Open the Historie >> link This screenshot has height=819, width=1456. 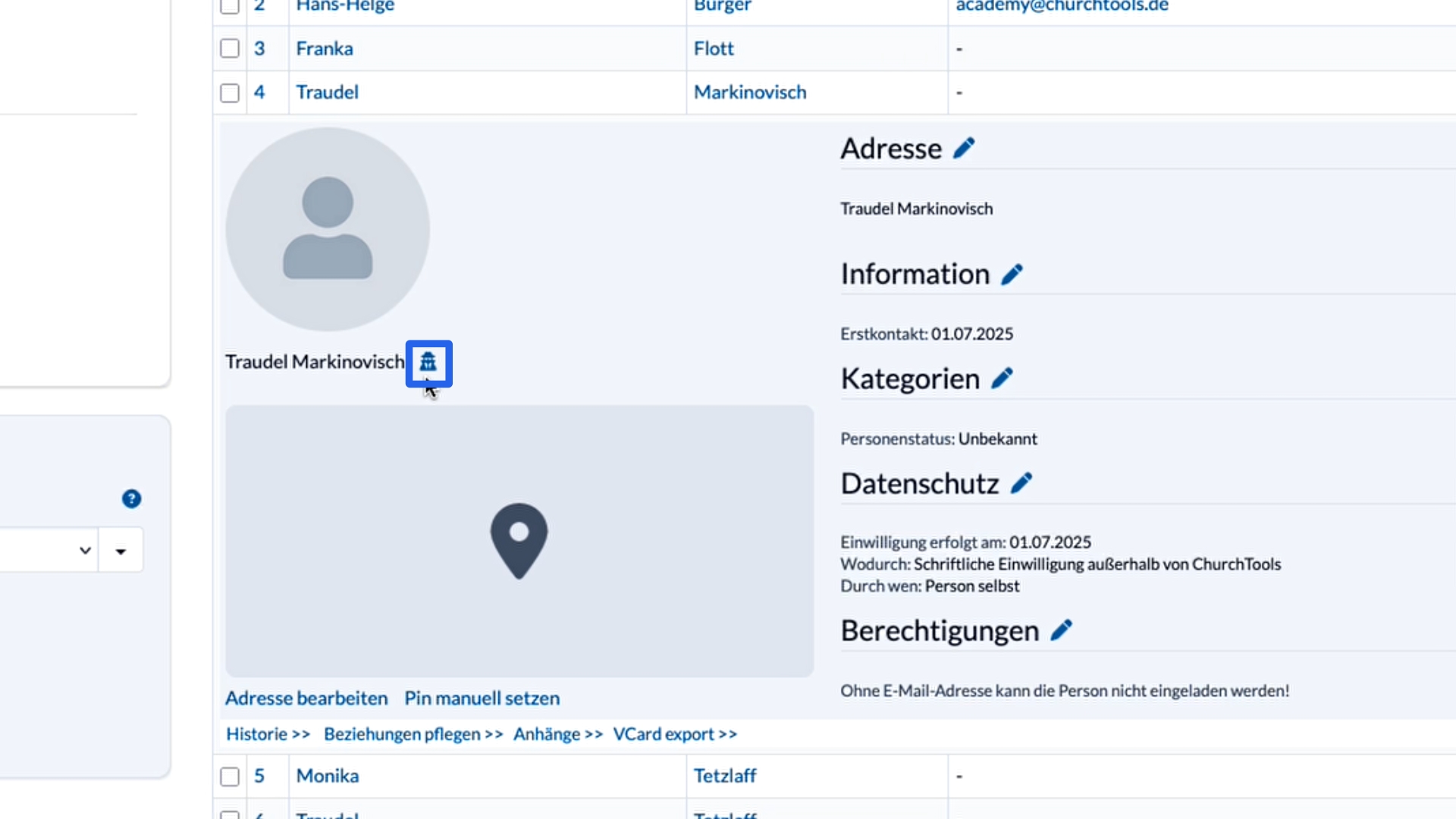(268, 734)
